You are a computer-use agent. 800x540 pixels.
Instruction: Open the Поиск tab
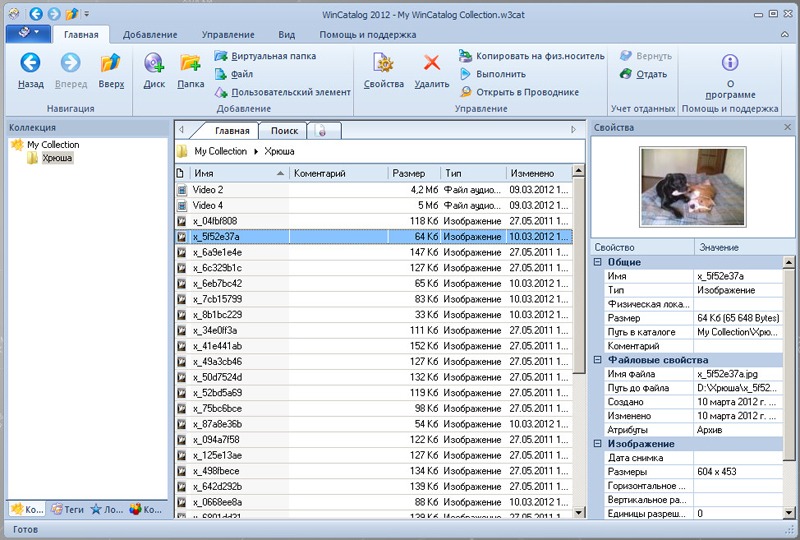(284, 131)
